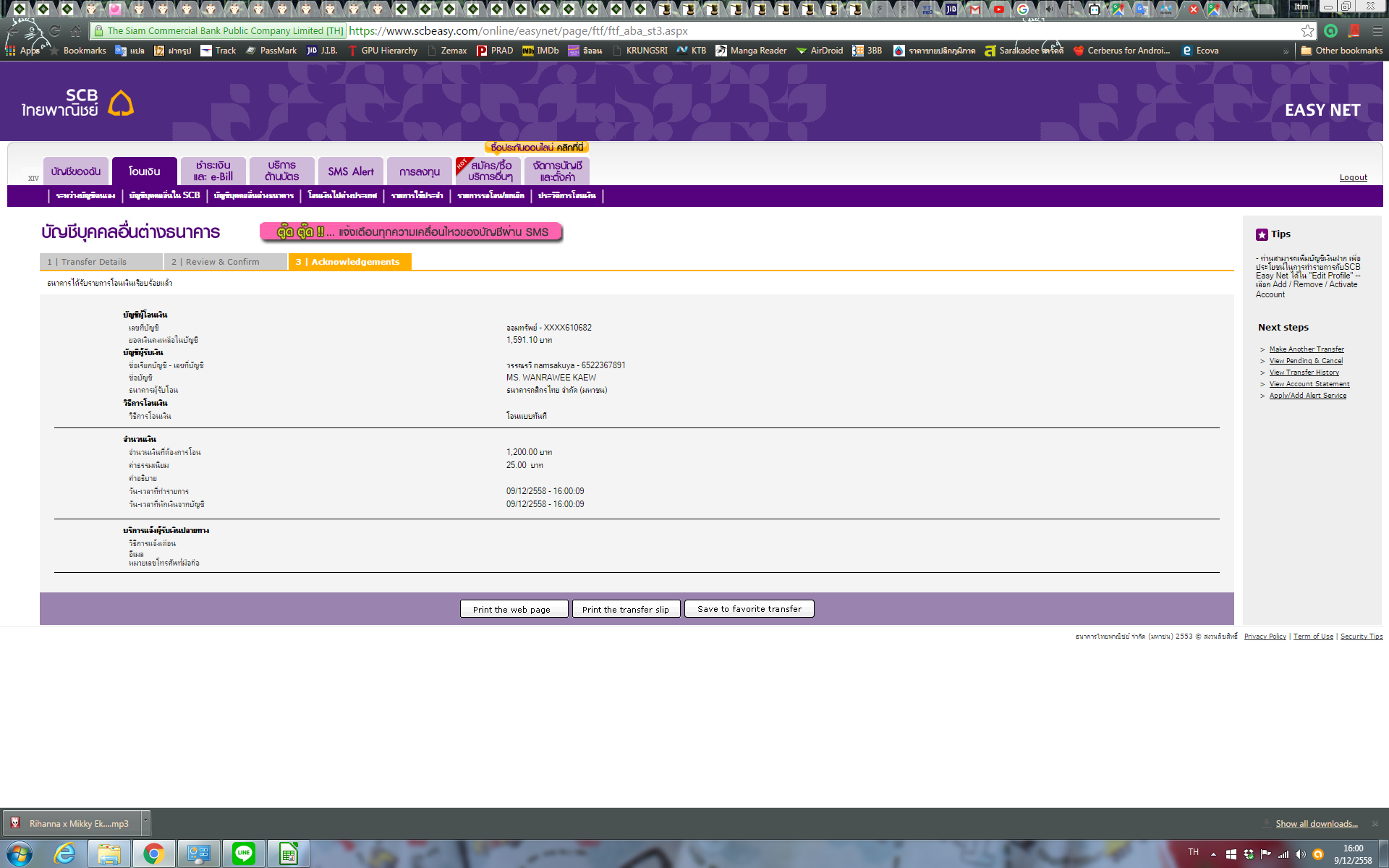
Task: Open the View Transfer History link
Action: (1304, 373)
